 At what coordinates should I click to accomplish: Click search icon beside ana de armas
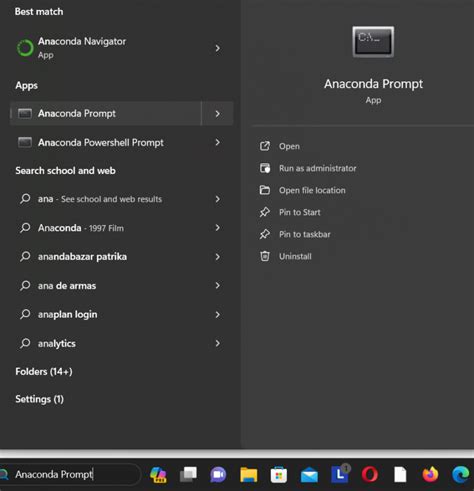tap(25, 286)
